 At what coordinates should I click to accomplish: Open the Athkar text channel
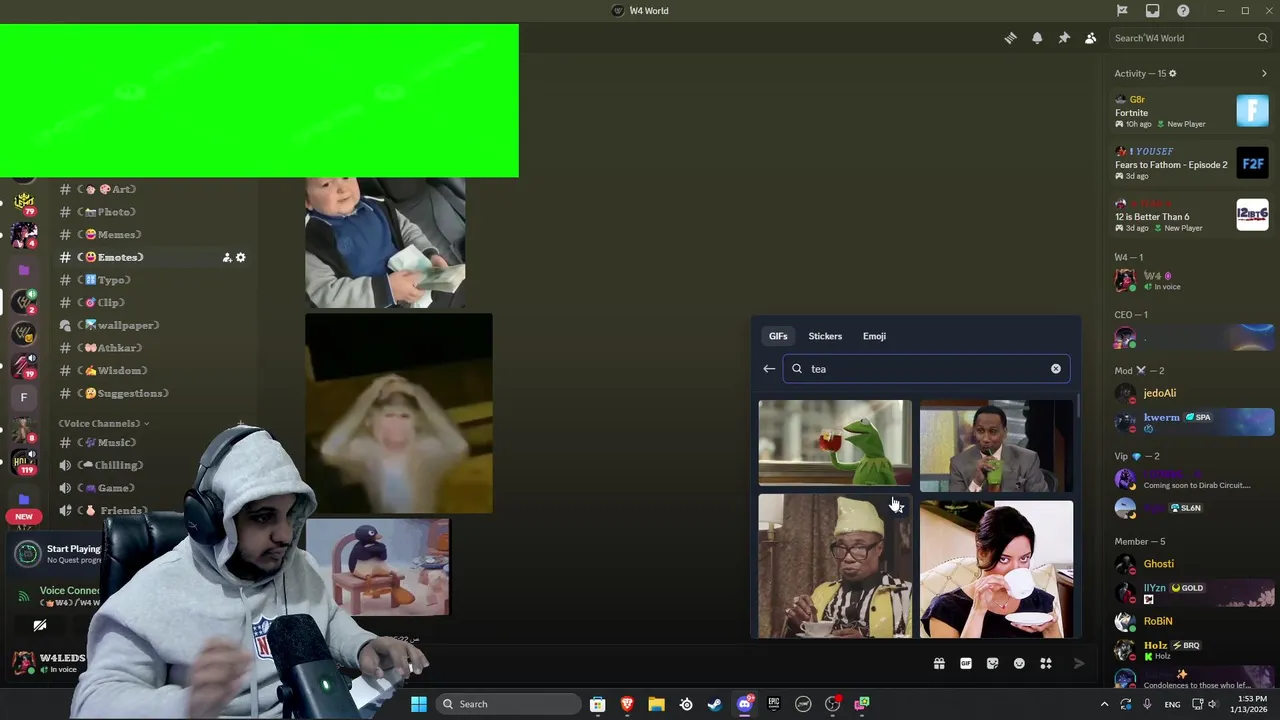[x=154, y=348]
